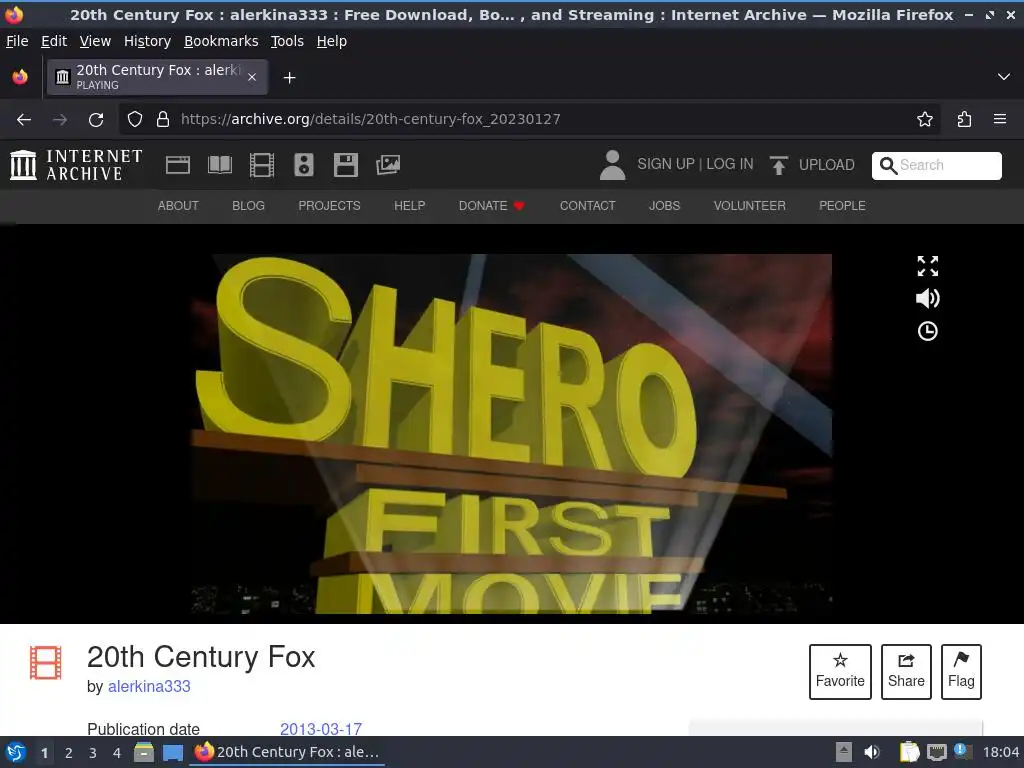This screenshot has width=1024, height=768.
Task: Bookmark this page with the star
Action: point(924,119)
